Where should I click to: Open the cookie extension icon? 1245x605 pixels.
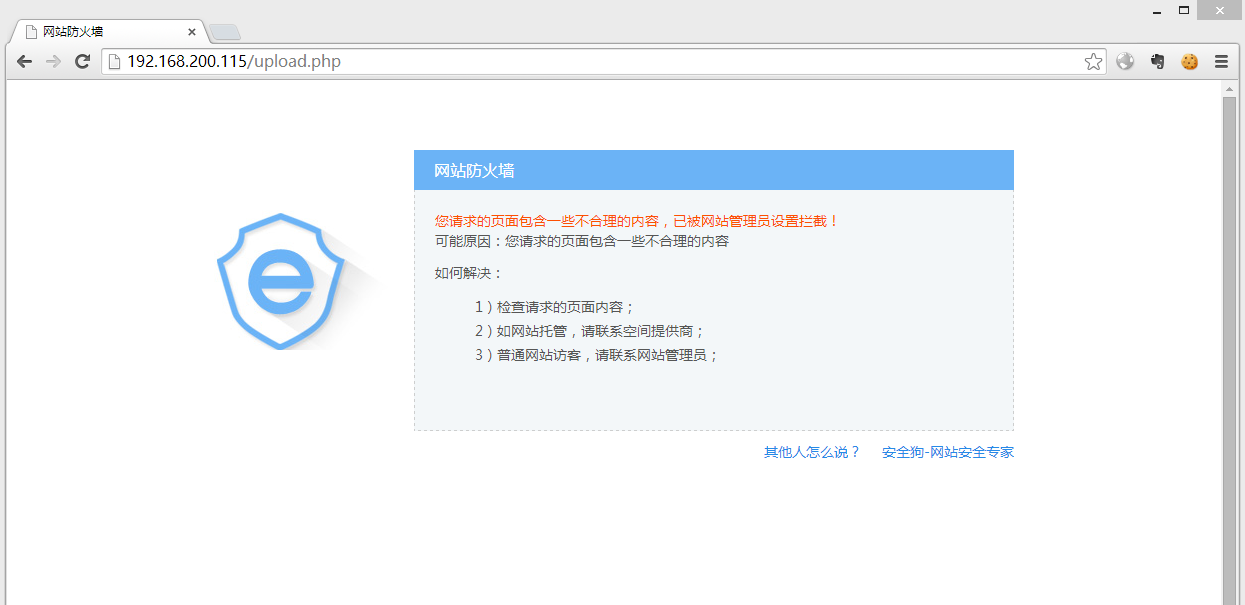click(1189, 62)
